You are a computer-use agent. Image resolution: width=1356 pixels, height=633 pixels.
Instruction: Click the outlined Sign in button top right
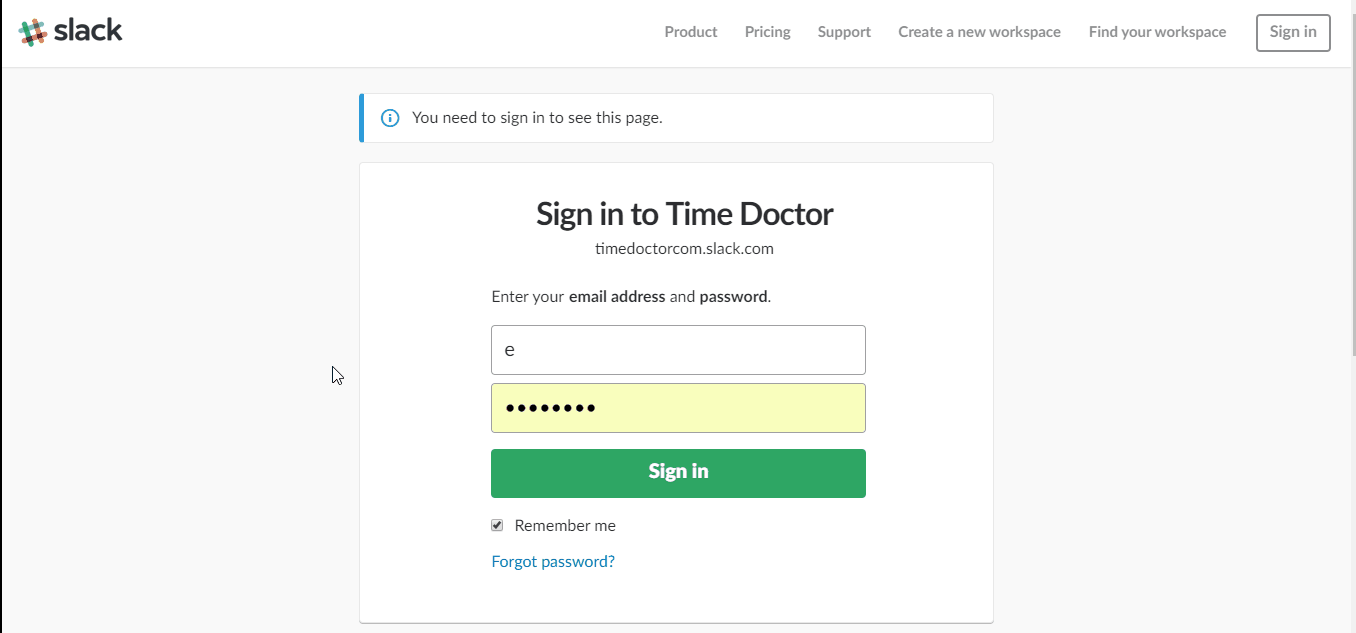coord(1293,32)
